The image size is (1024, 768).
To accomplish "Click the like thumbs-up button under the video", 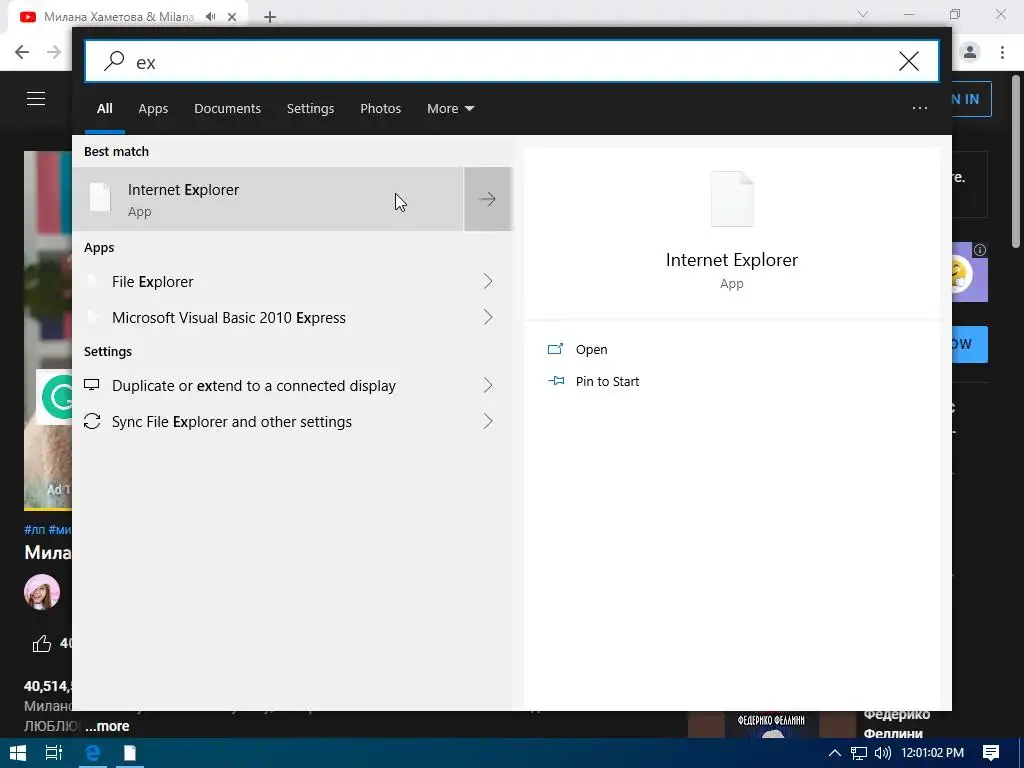I will [x=42, y=644].
